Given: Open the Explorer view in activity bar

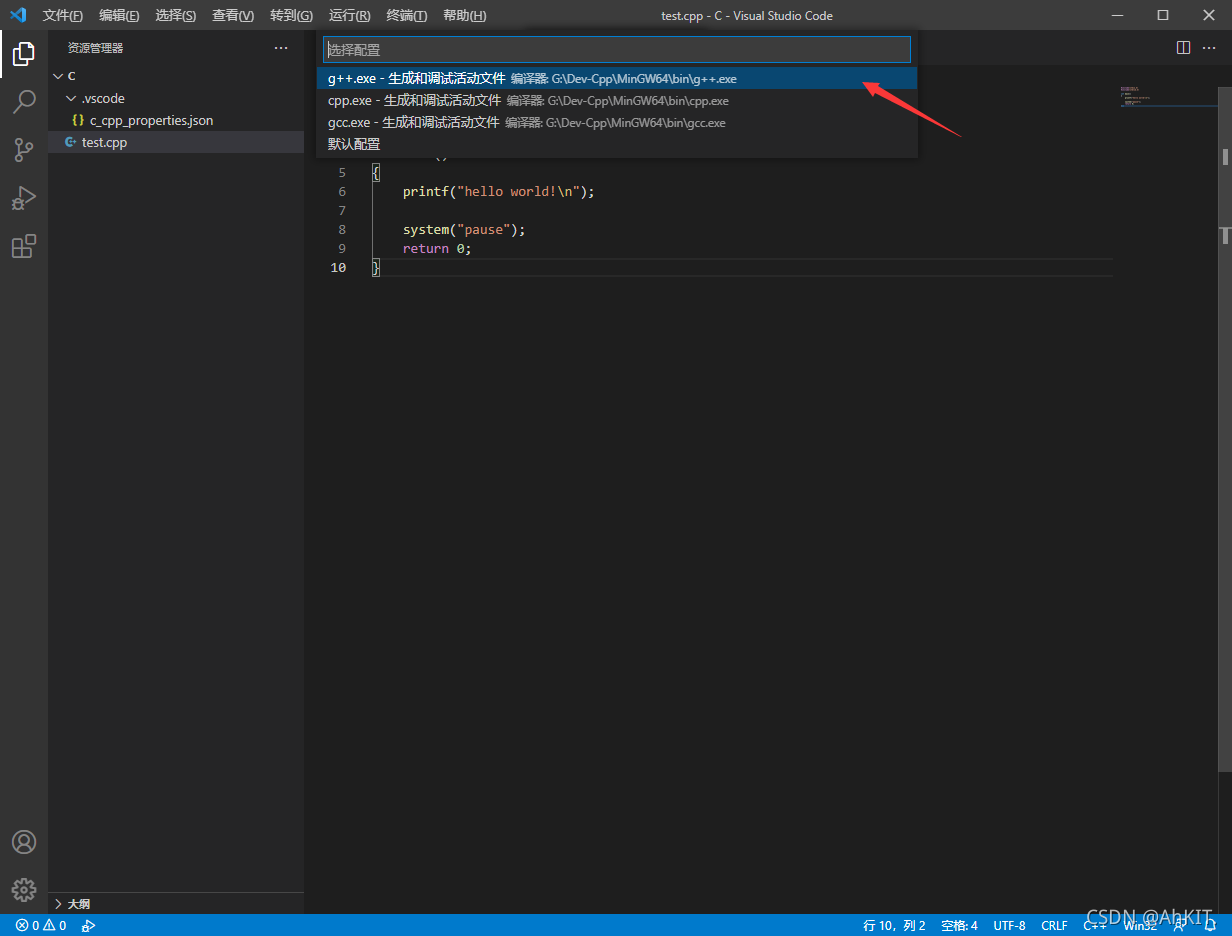Looking at the screenshot, I should pos(24,54).
